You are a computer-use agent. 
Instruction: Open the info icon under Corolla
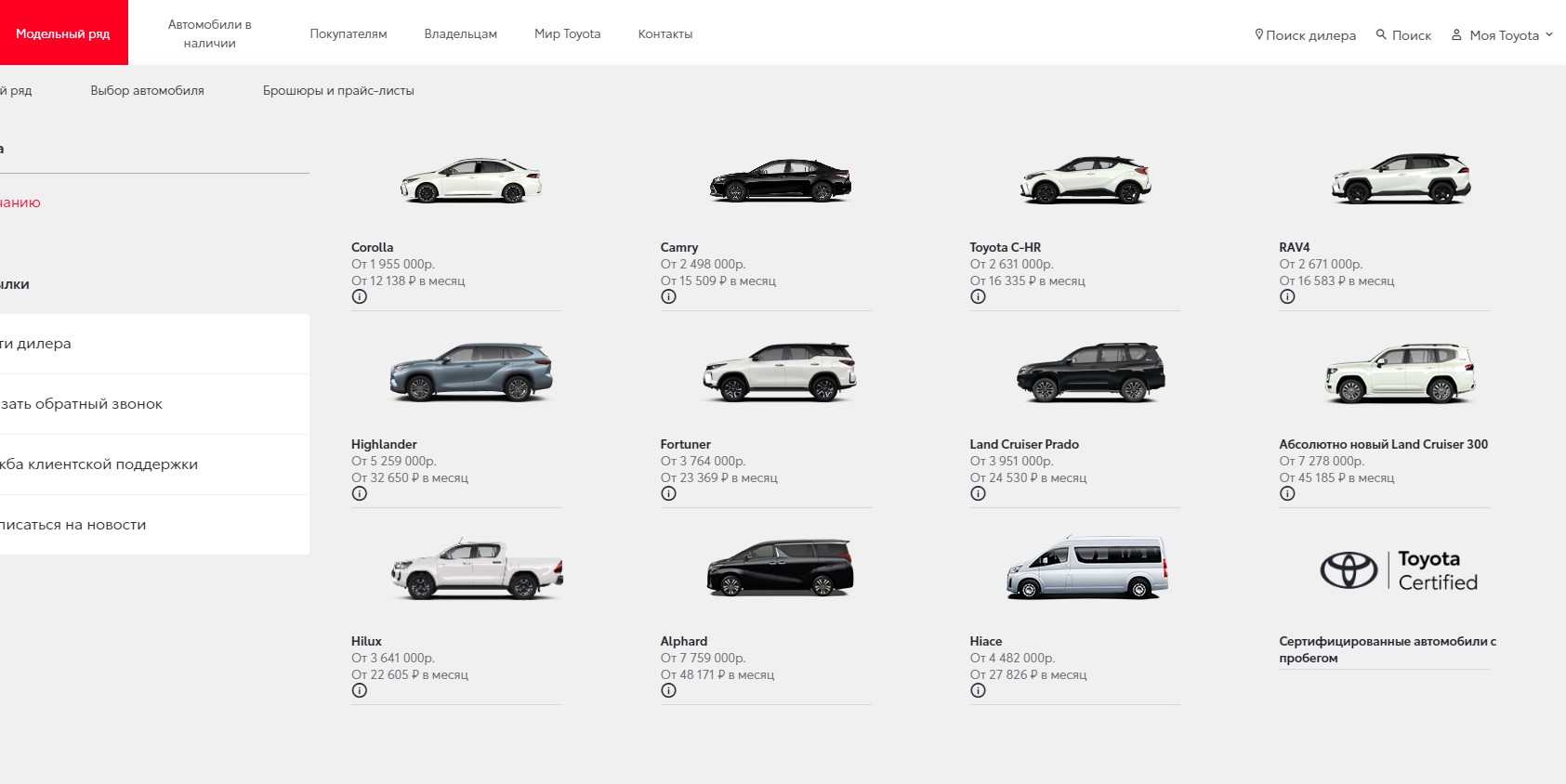pos(360,297)
